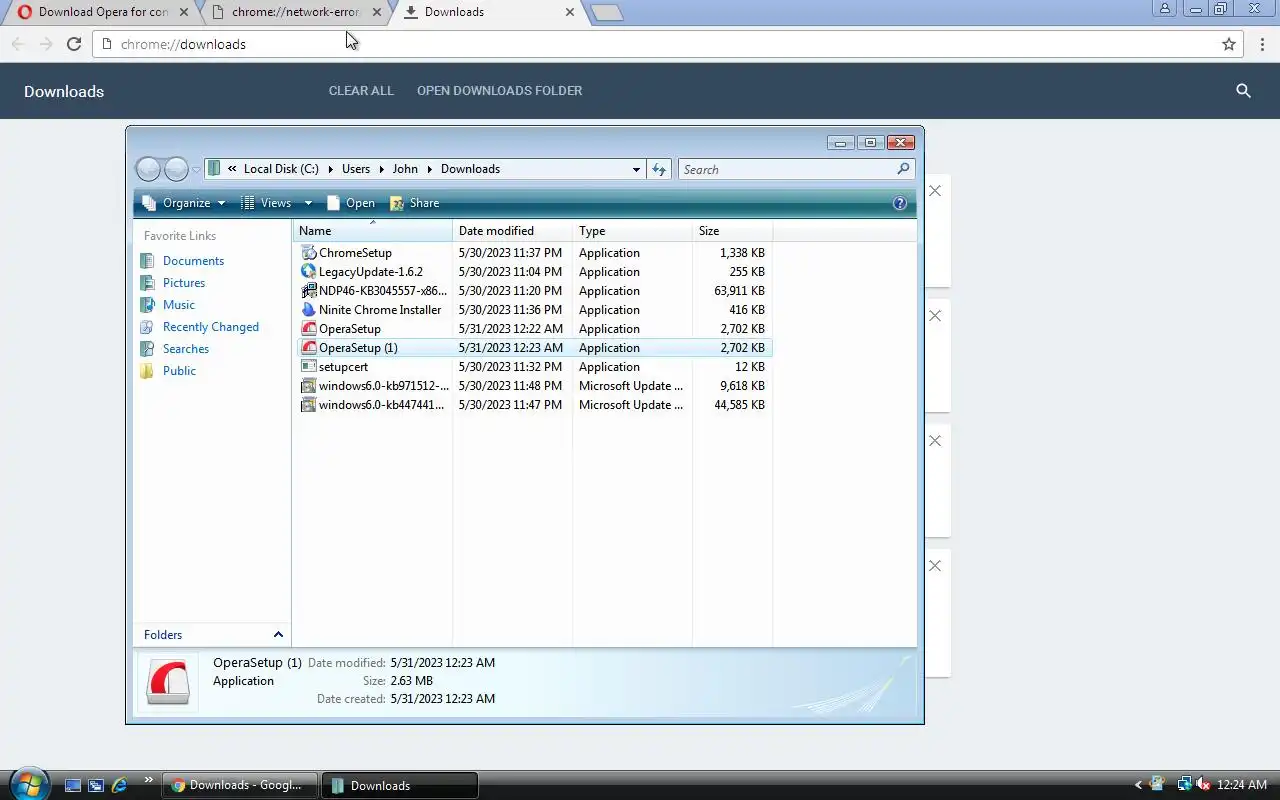Image resolution: width=1280 pixels, height=800 pixels.
Task: Remove the fourth download entry with X
Action: [x=935, y=566]
